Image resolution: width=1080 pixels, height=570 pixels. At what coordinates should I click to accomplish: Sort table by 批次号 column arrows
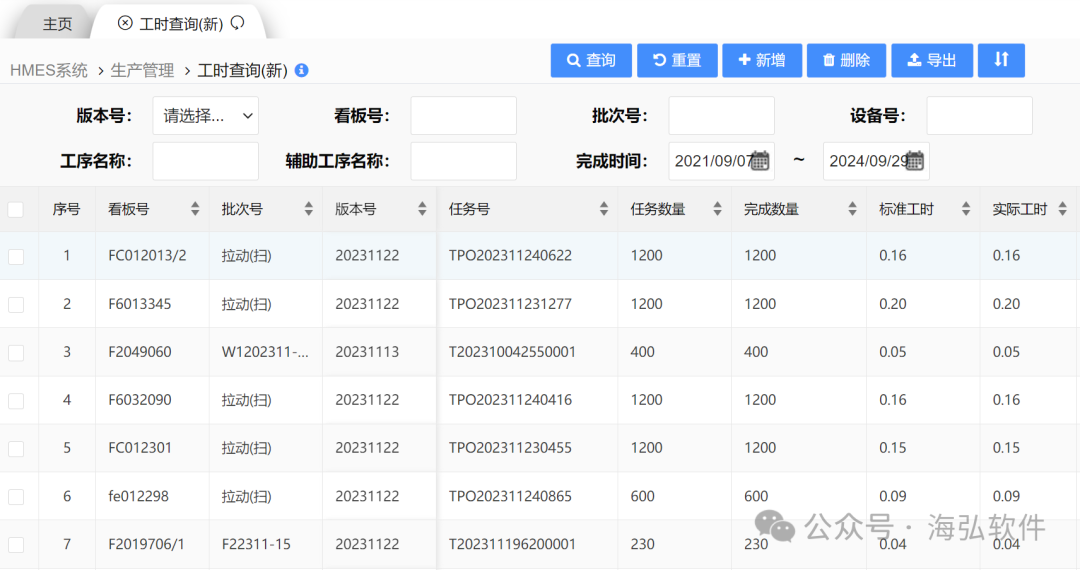[309, 209]
